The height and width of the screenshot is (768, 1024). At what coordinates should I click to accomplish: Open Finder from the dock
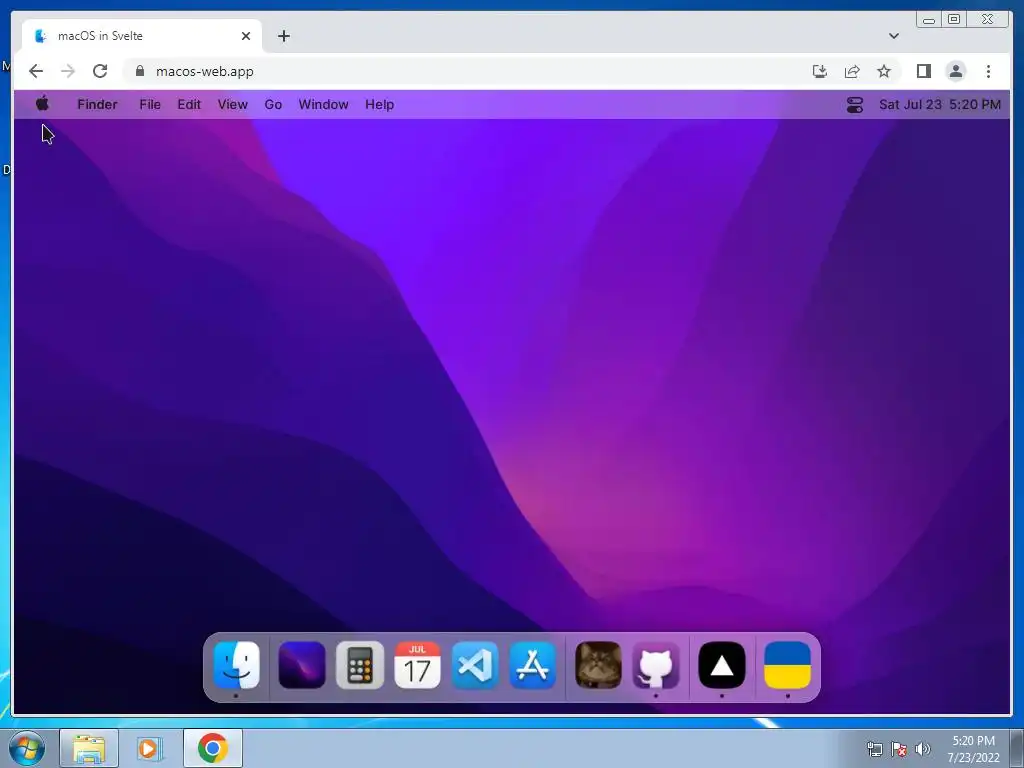236,665
